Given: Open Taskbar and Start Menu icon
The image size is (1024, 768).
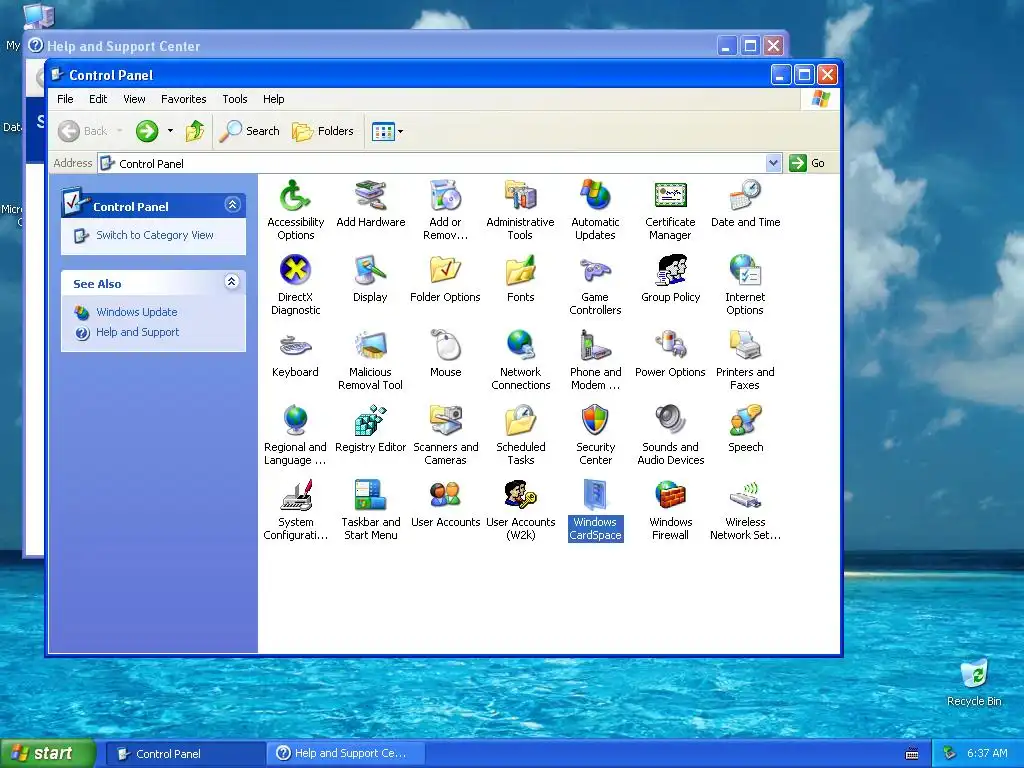Looking at the screenshot, I should tap(370, 496).
